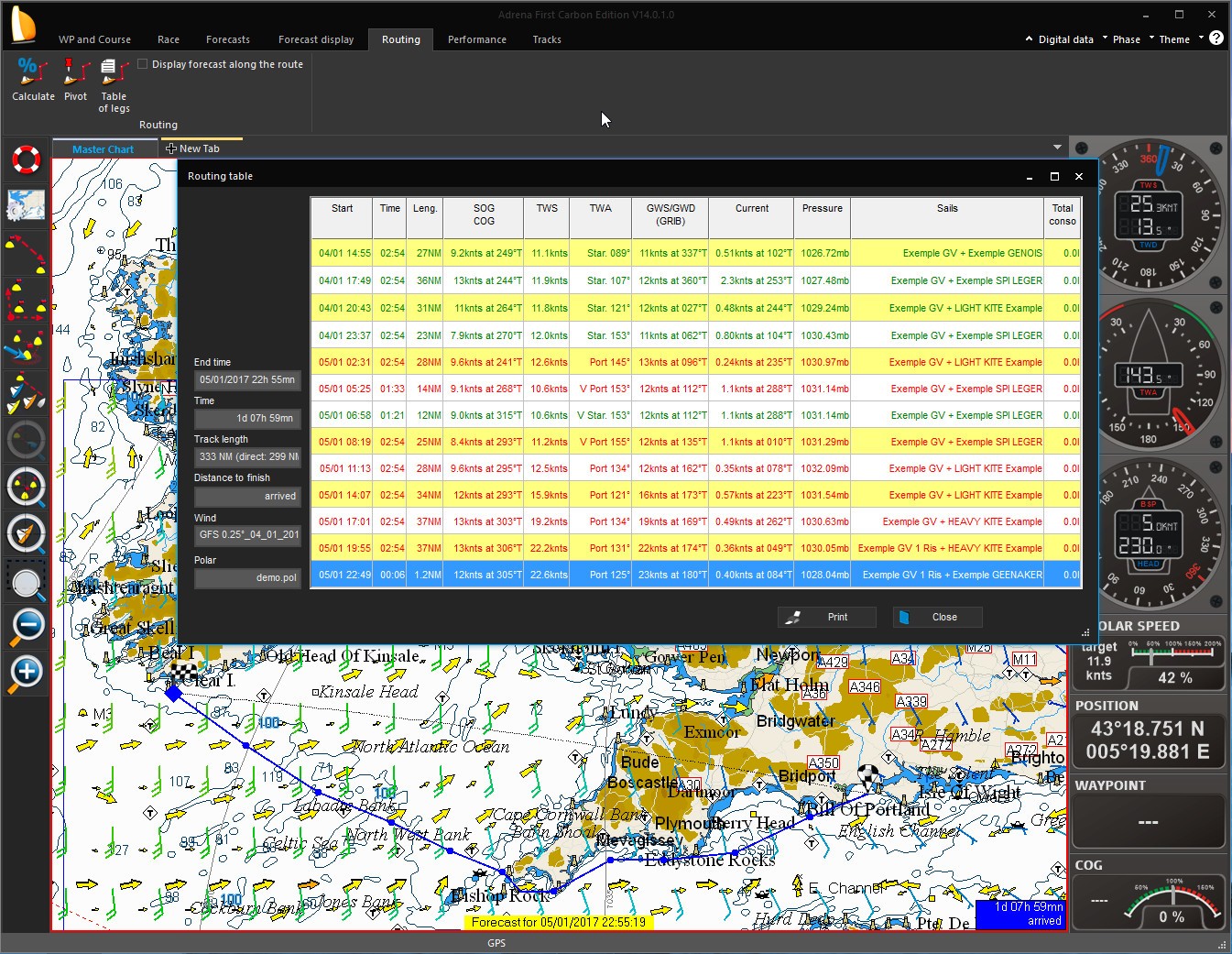Screen dimensions: 1232x954
Task: Click the GPS status bar label
Action: click(x=496, y=943)
